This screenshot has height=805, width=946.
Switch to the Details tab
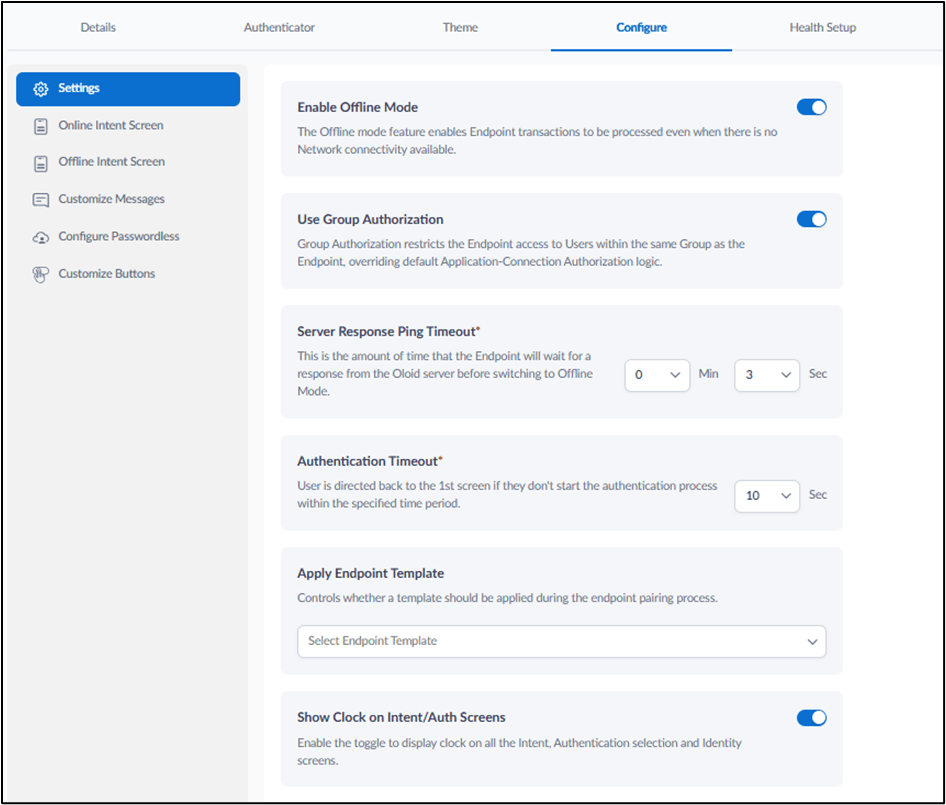(98, 27)
